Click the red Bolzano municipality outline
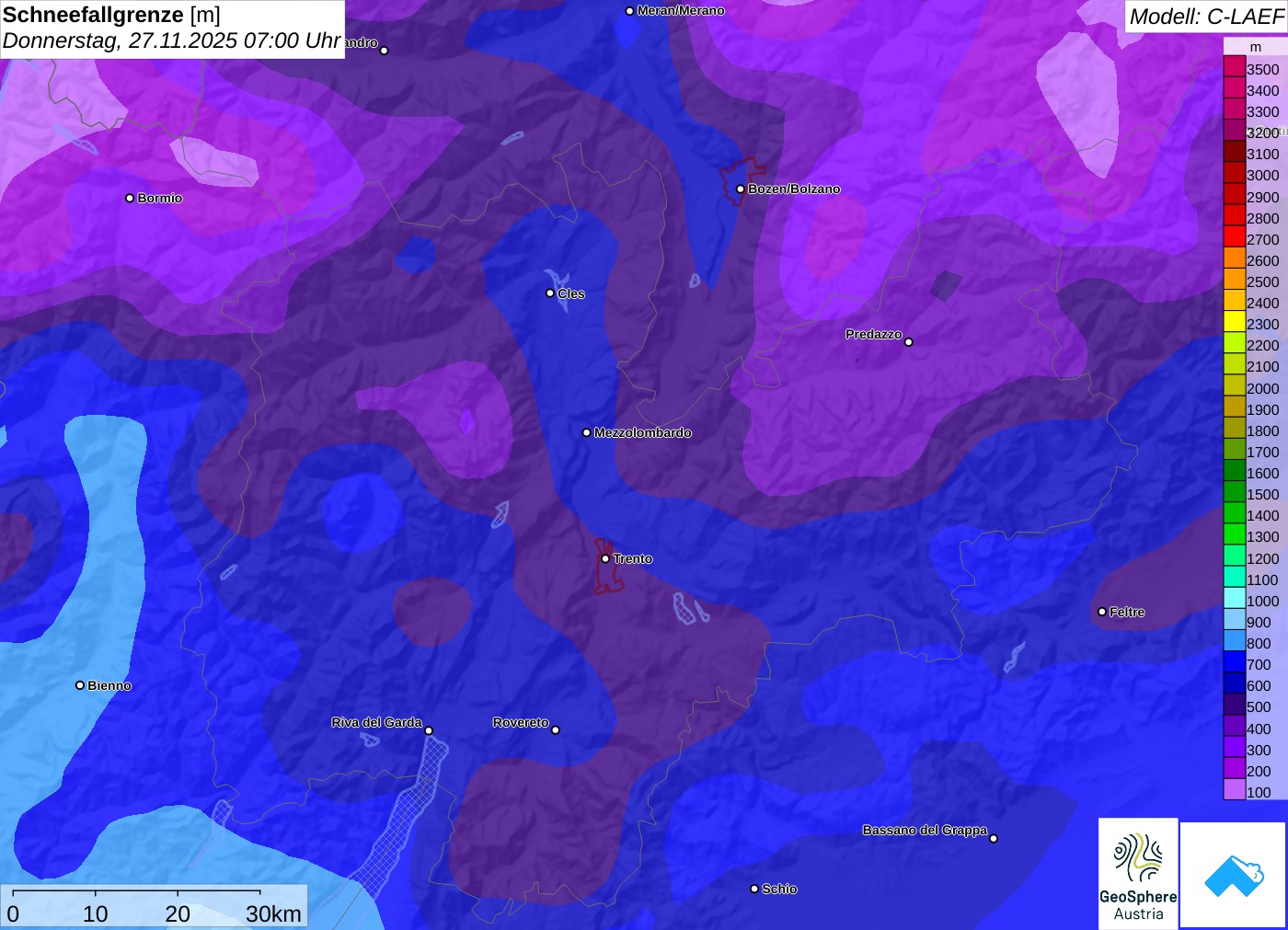The height and width of the screenshot is (930, 1288). pyautogui.click(x=742, y=180)
